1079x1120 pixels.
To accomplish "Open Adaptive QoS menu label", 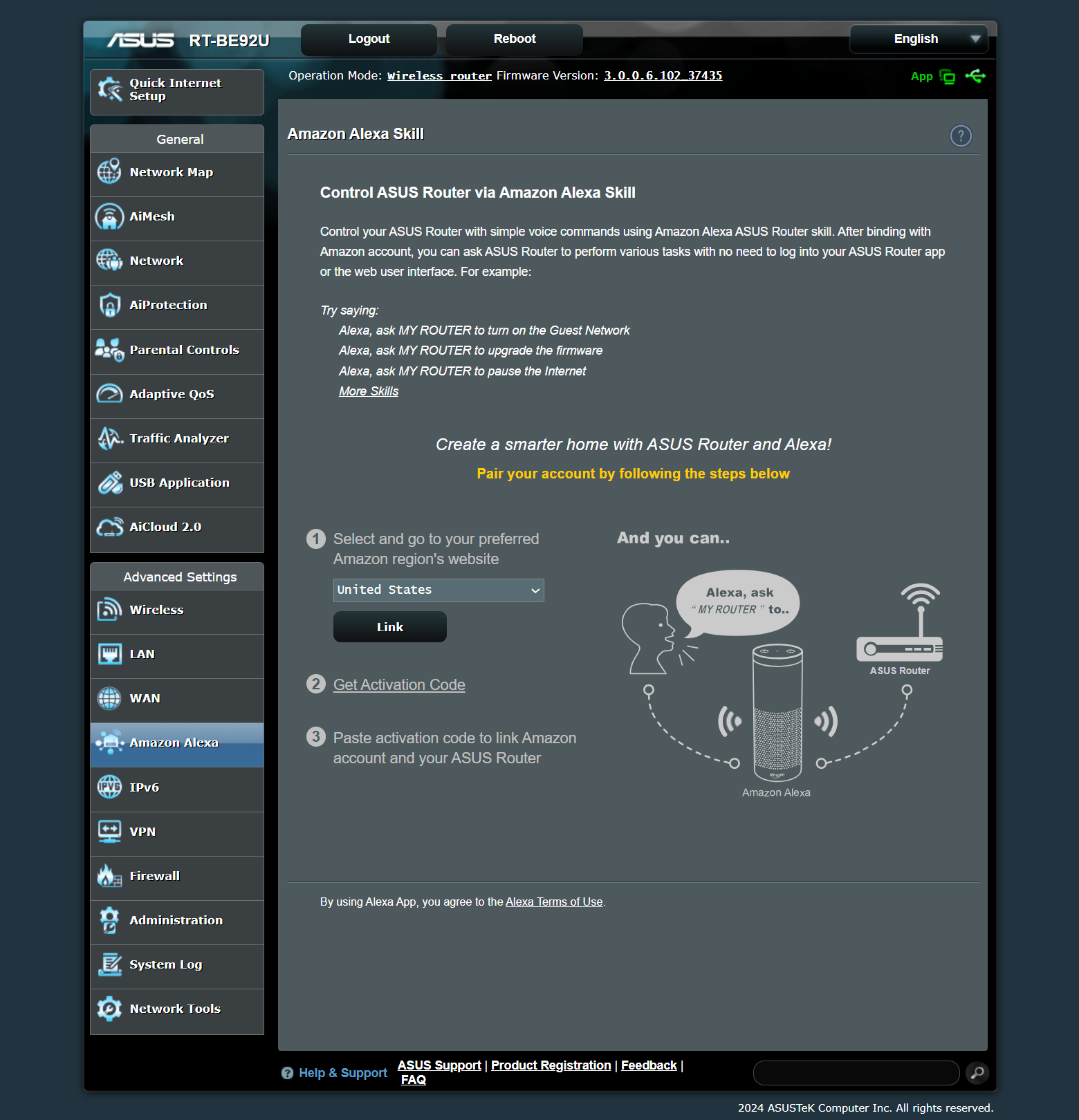I will click(172, 394).
